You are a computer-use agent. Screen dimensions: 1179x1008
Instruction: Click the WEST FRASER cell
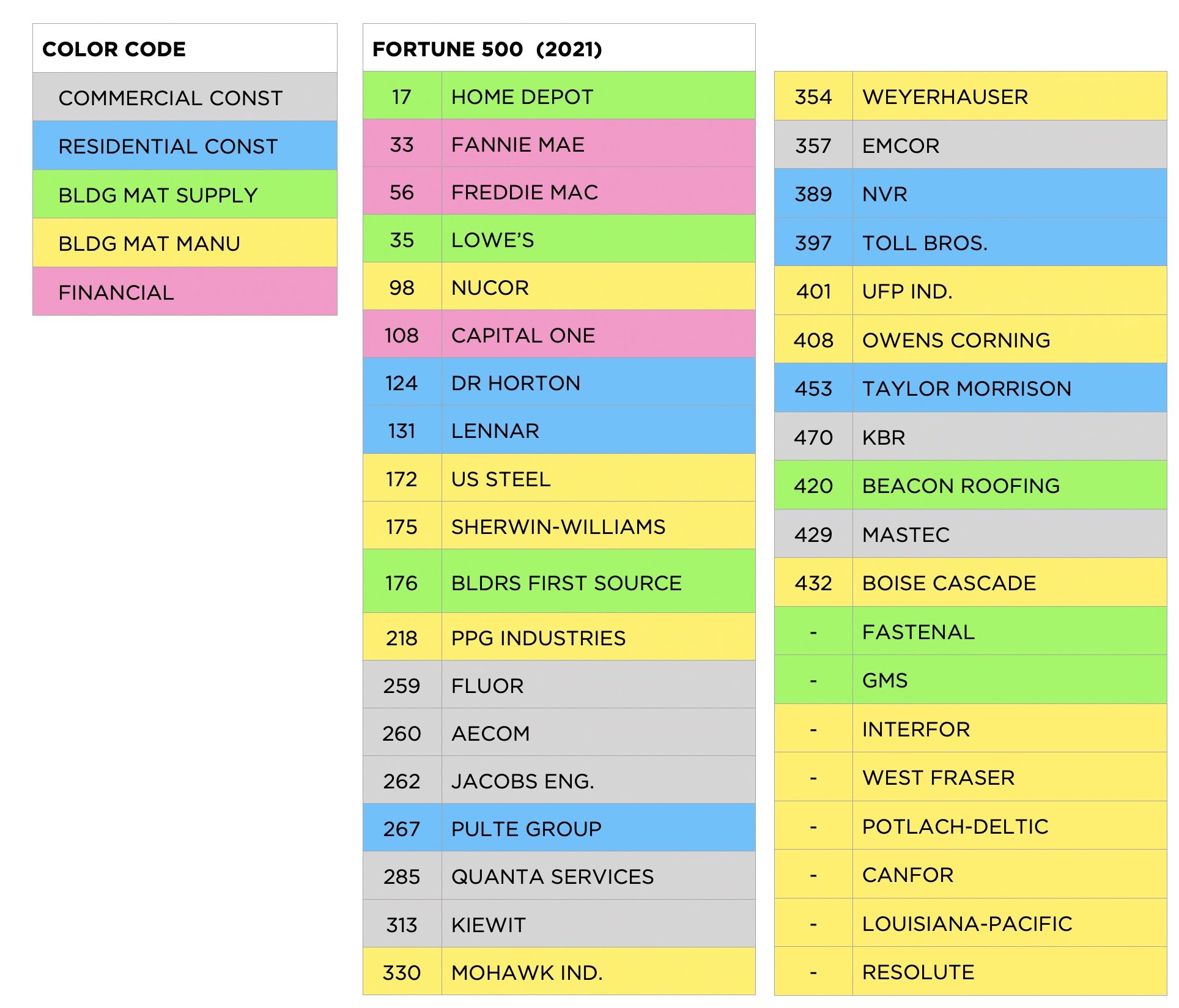click(1010, 776)
